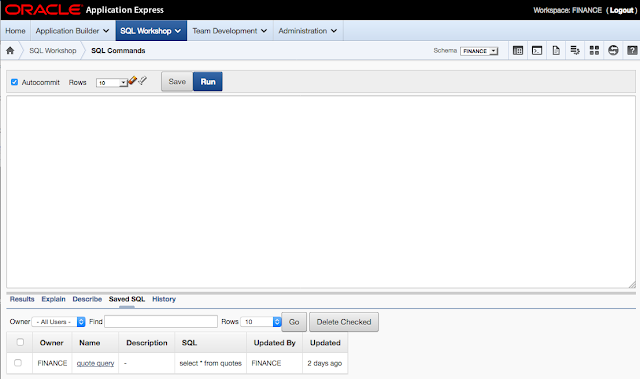This screenshot has height=379, width=640.
Task: Open the Rows dropdown in Saved SQL
Action: click(261, 322)
